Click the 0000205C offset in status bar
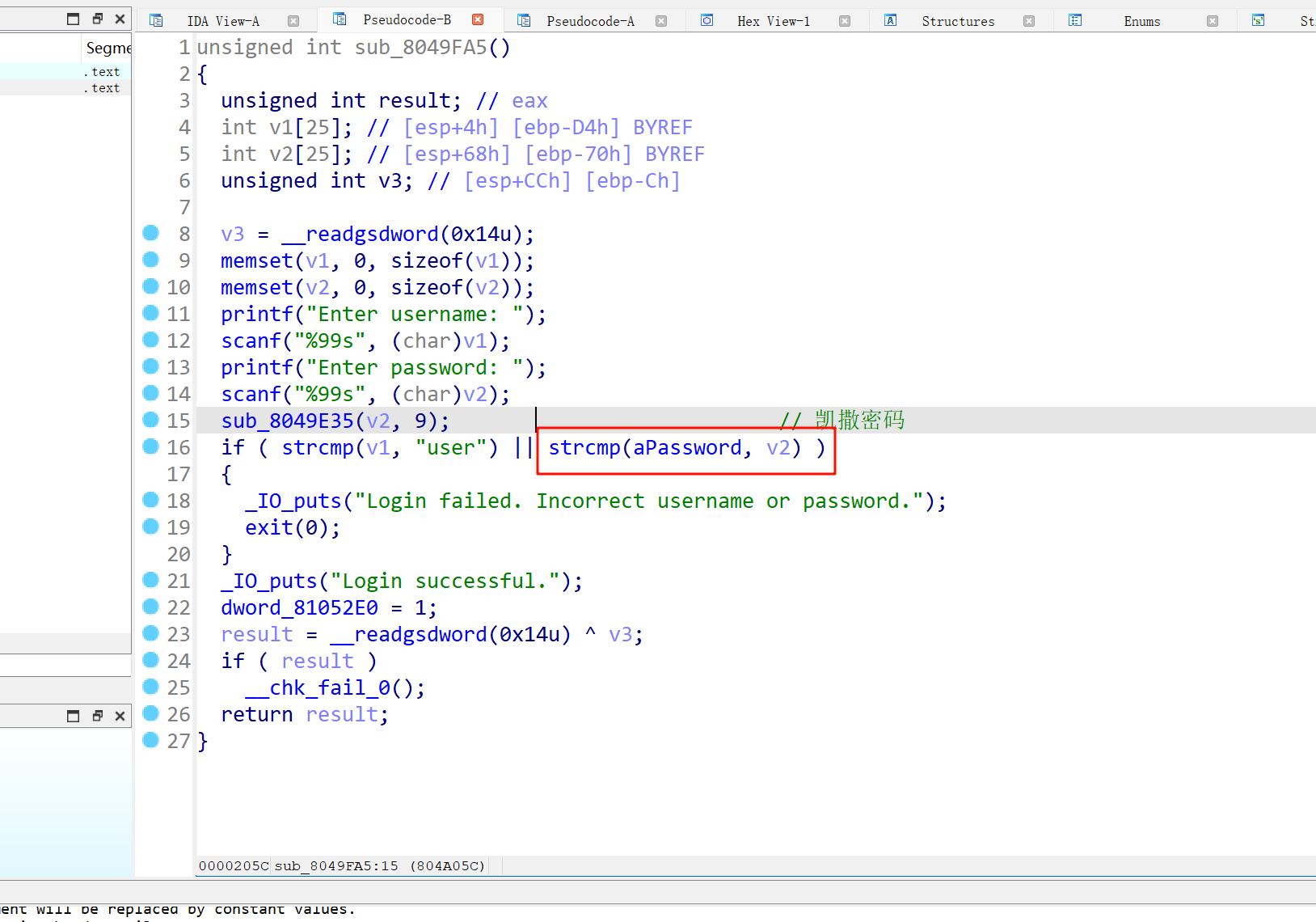Image resolution: width=1316 pixels, height=922 pixels. (234, 866)
